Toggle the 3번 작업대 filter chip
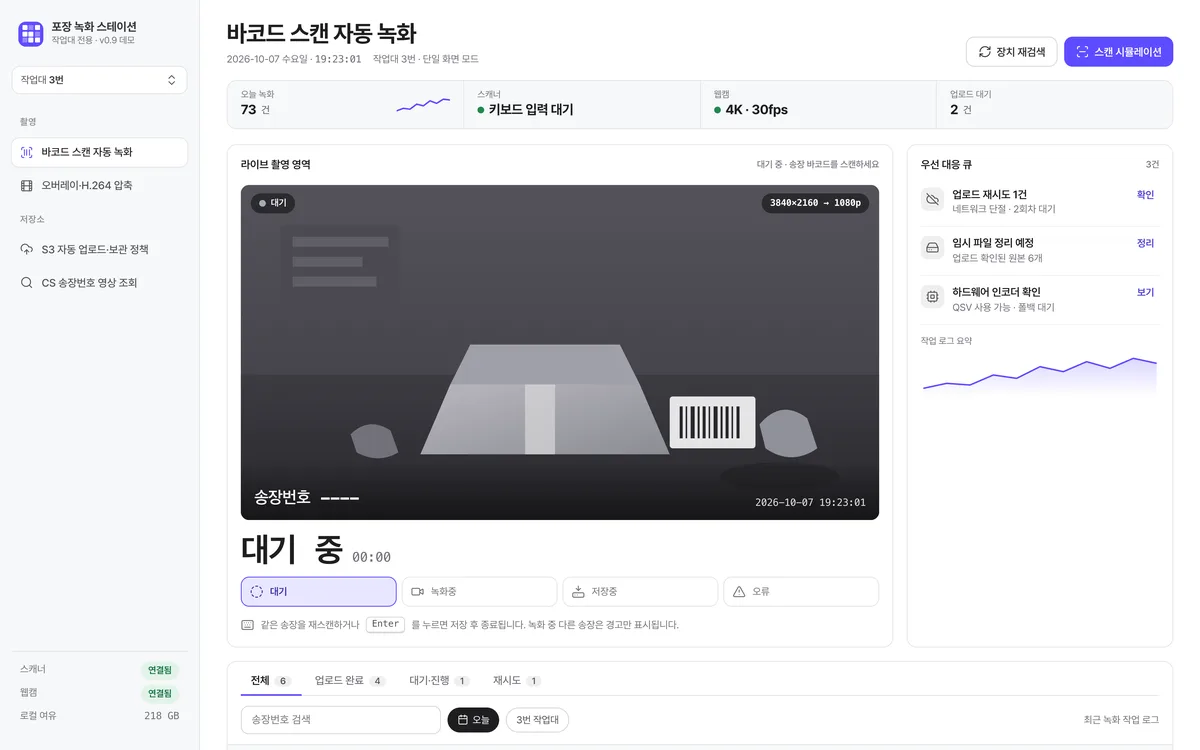Viewport: 1200px width, 750px height. click(537, 720)
